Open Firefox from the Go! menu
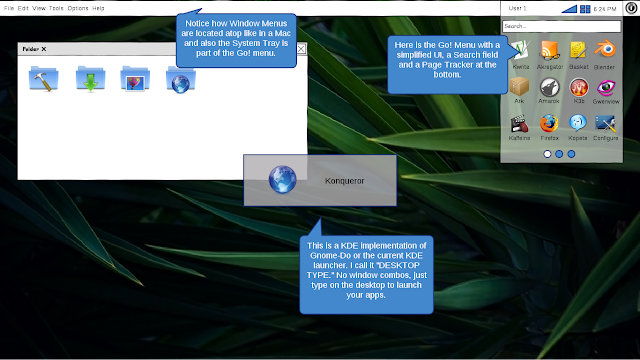This screenshot has height=360, width=640. click(549, 123)
